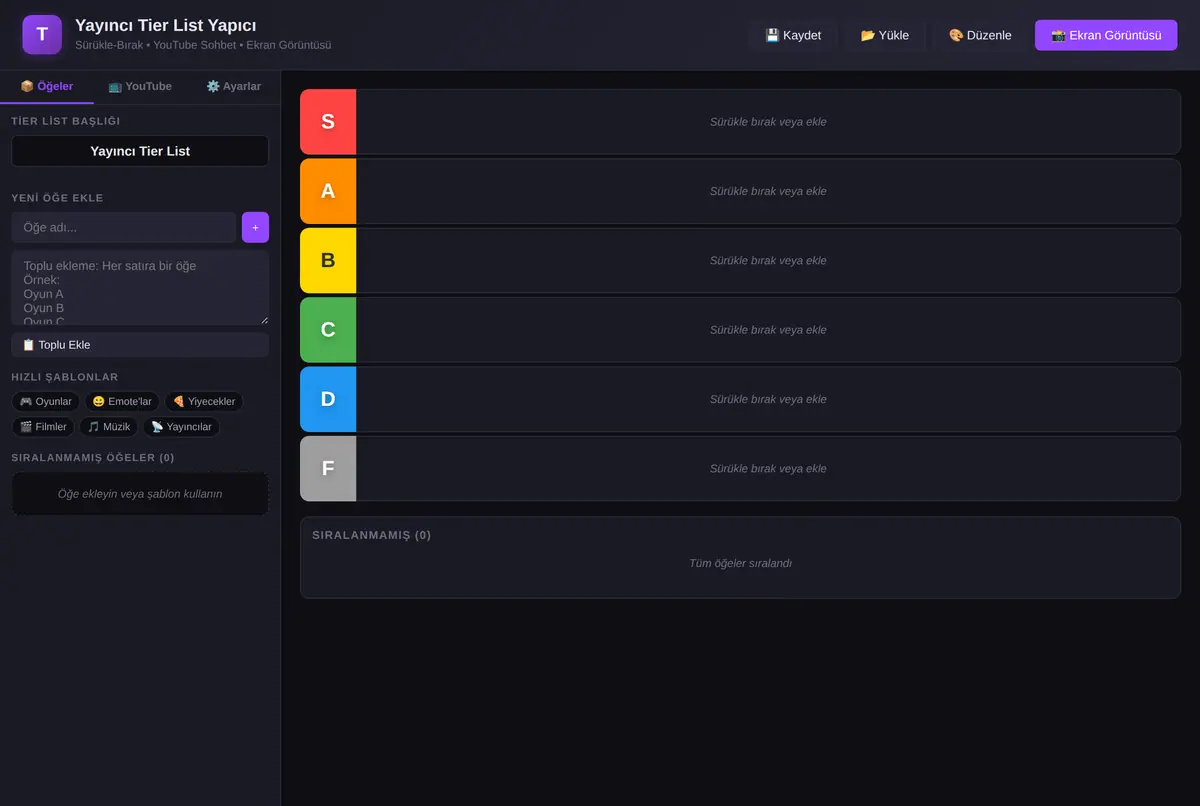Click the D tier drop area
1200x806 pixels.
(x=768, y=399)
